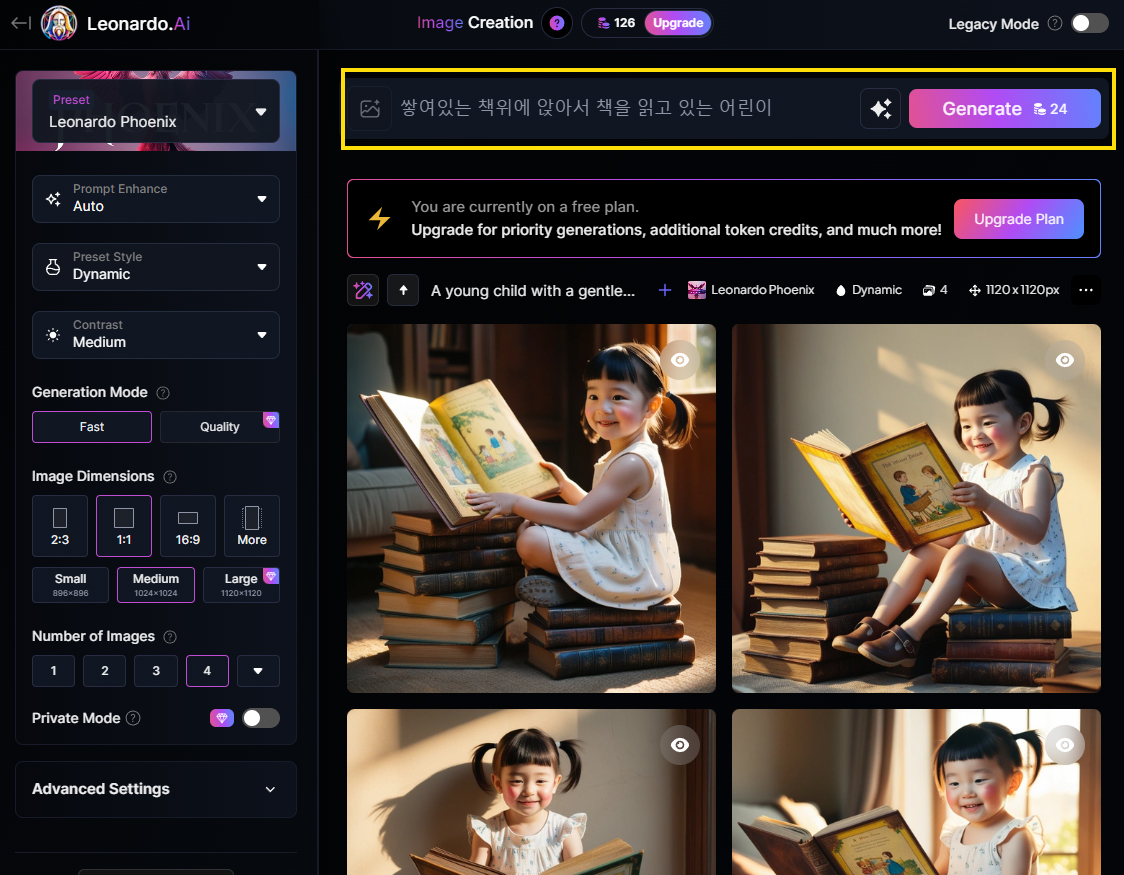Screen dimensions: 1124x875
Task: Select Medium 1024×1024 image size
Action: click(x=156, y=585)
